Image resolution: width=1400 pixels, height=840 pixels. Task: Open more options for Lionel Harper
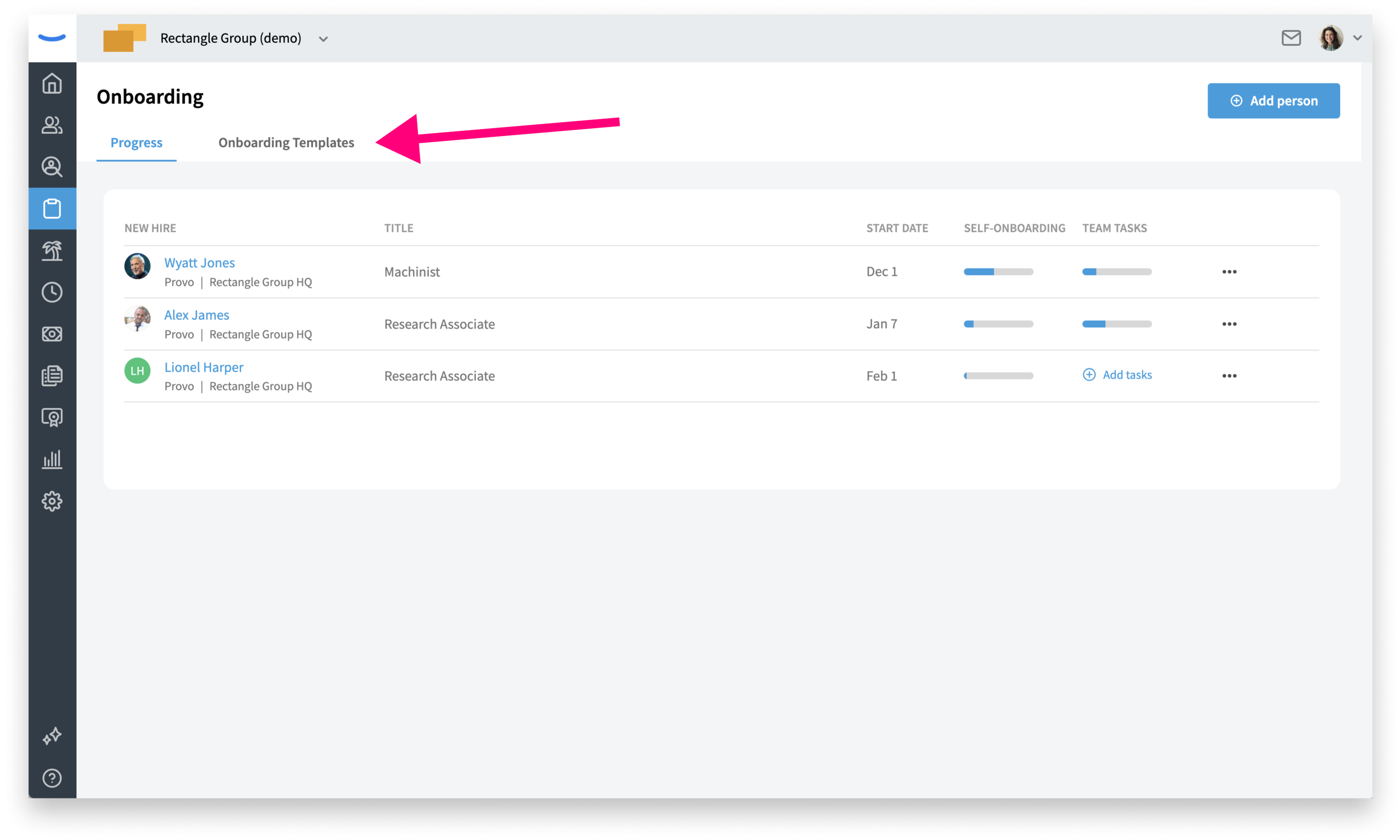point(1229,376)
